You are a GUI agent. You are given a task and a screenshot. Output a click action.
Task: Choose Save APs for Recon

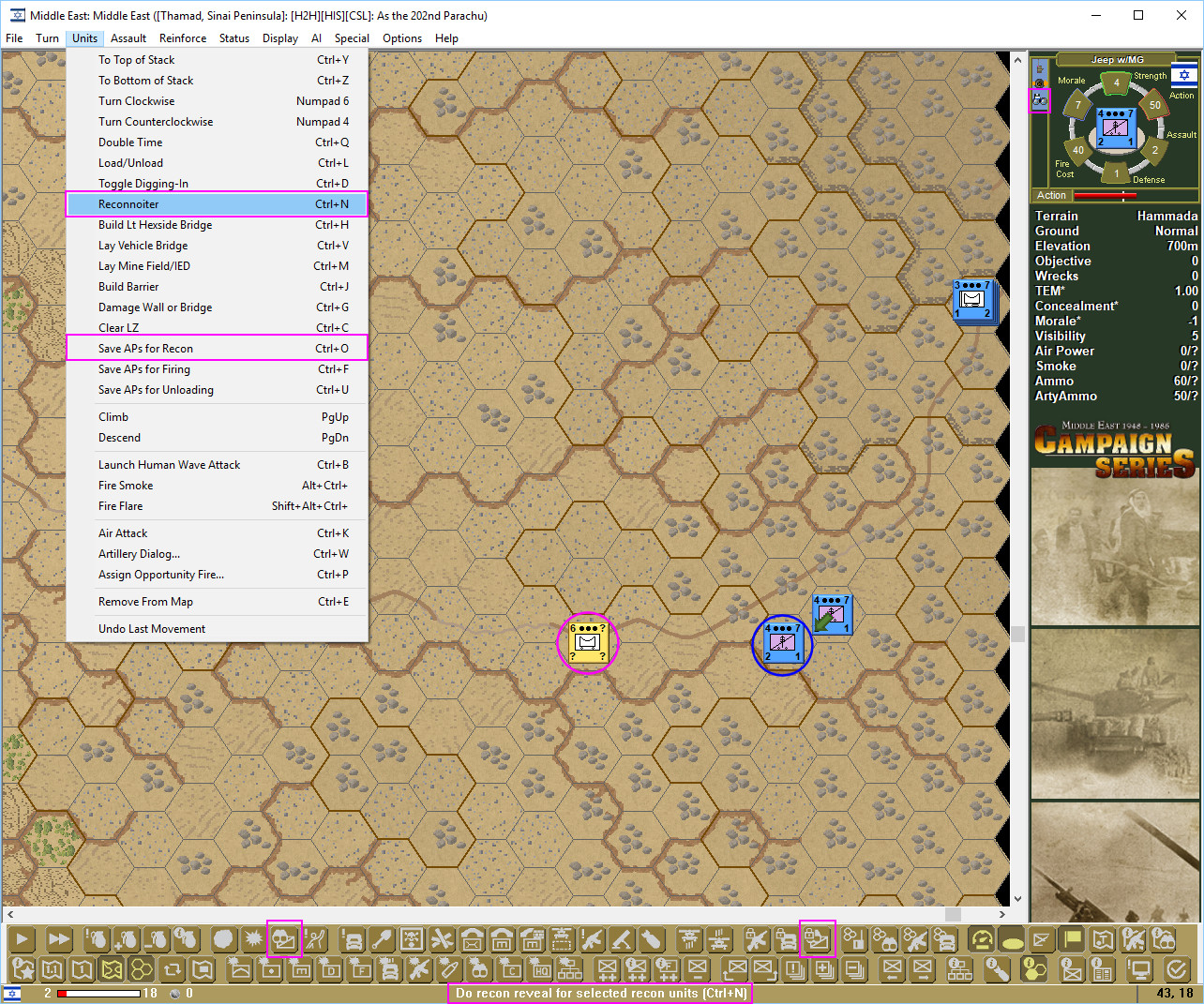click(217, 349)
